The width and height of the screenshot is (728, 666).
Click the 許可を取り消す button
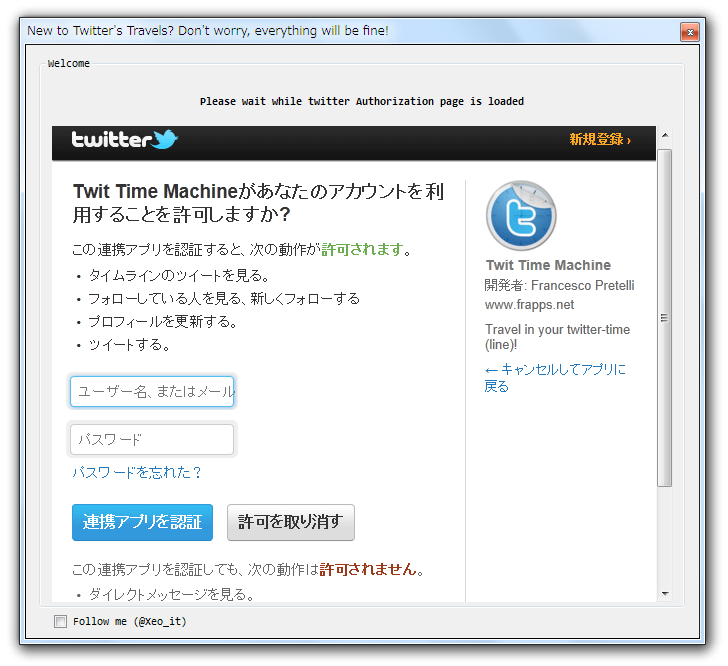[x=291, y=522]
